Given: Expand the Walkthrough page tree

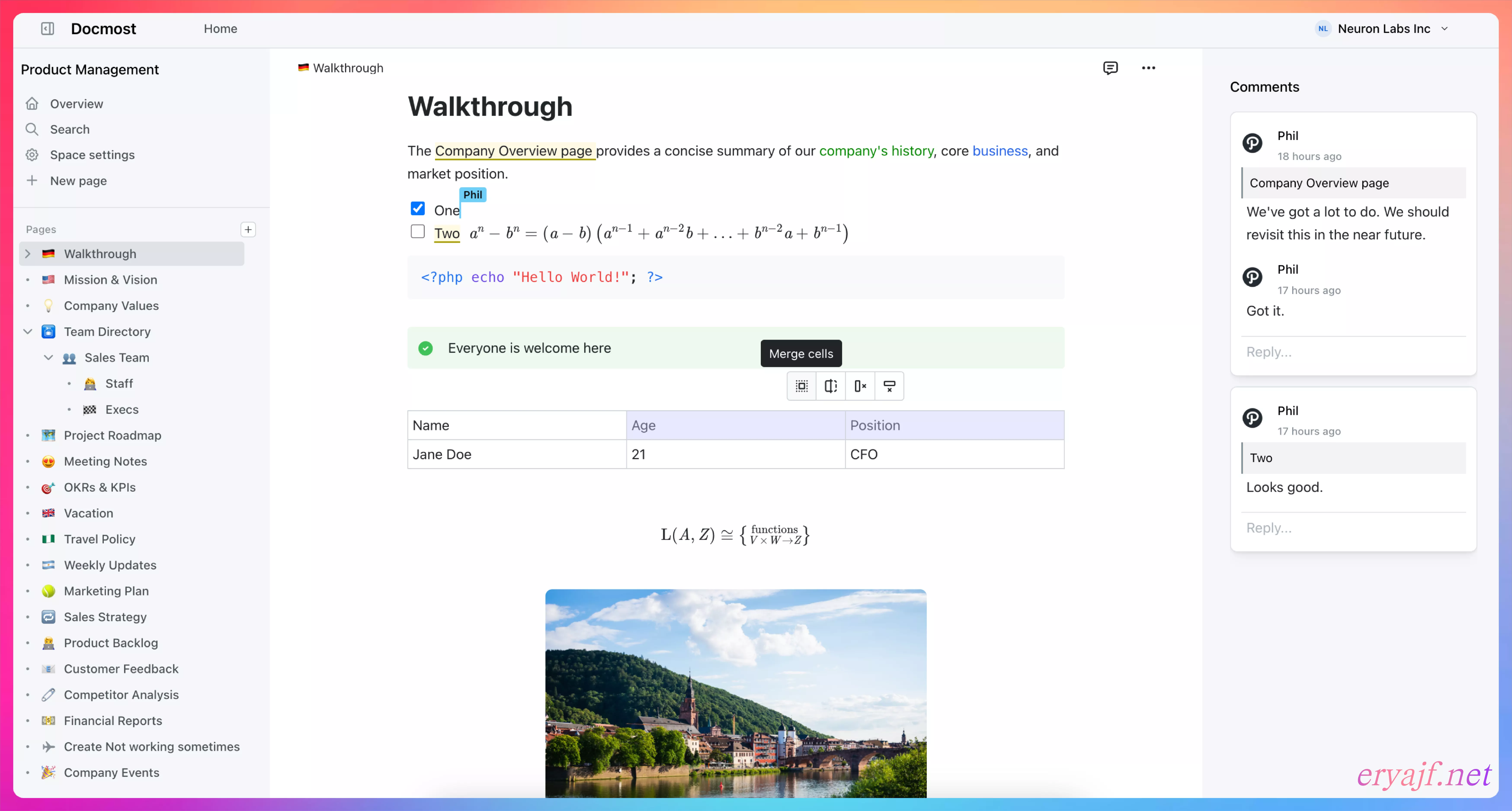Looking at the screenshot, I should [28, 254].
